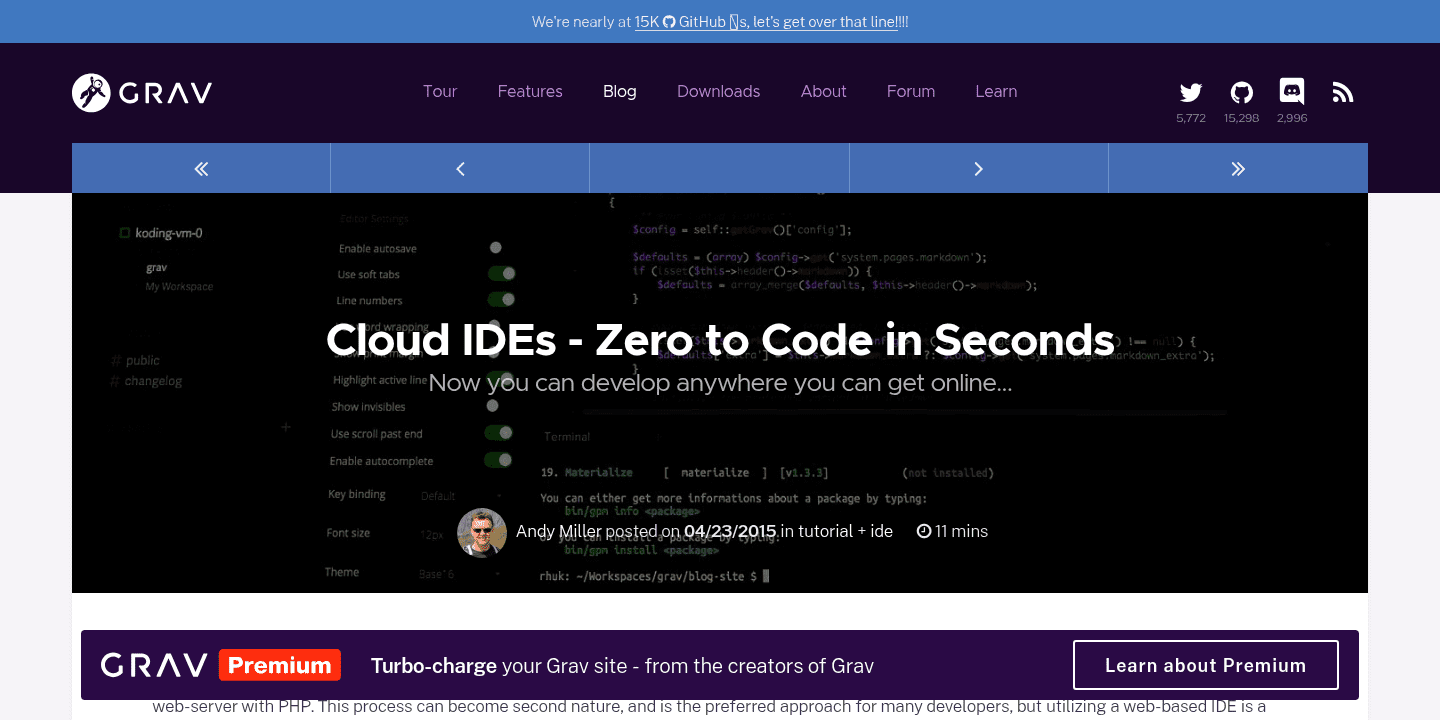Open the Downloads menu item
The image size is (1440, 720).
click(718, 91)
